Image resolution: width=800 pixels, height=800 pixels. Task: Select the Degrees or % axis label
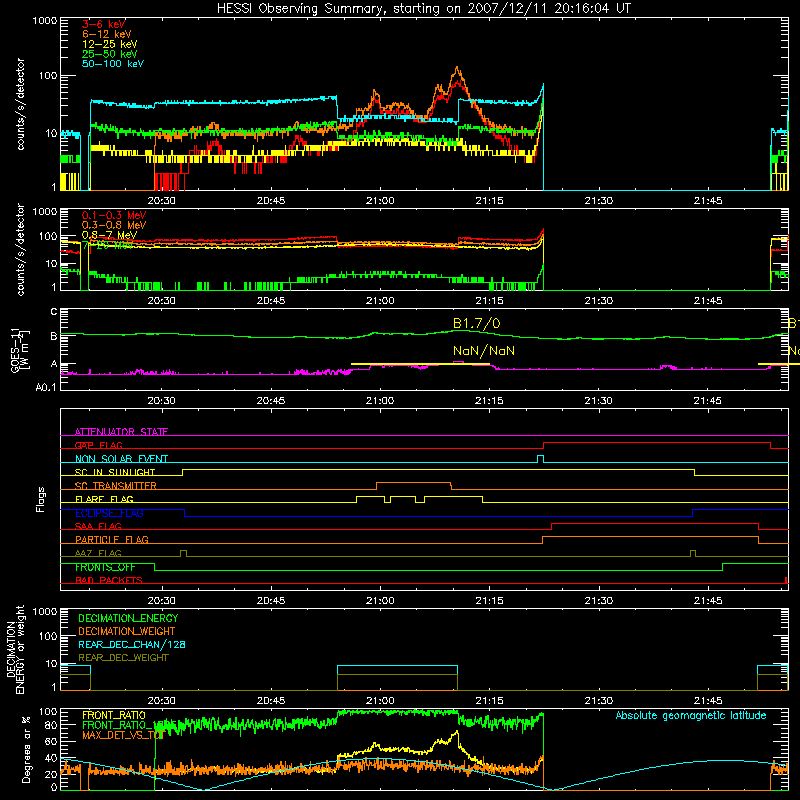26,749
